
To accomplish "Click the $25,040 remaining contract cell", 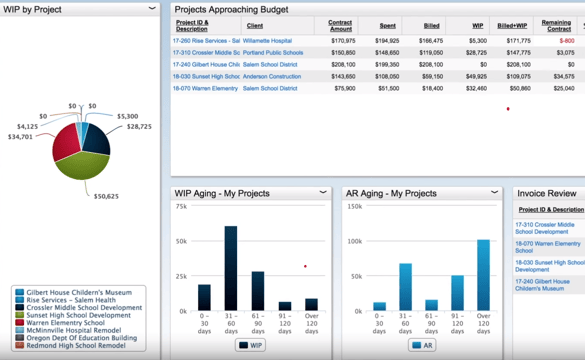I will pyautogui.click(x=564, y=88).
